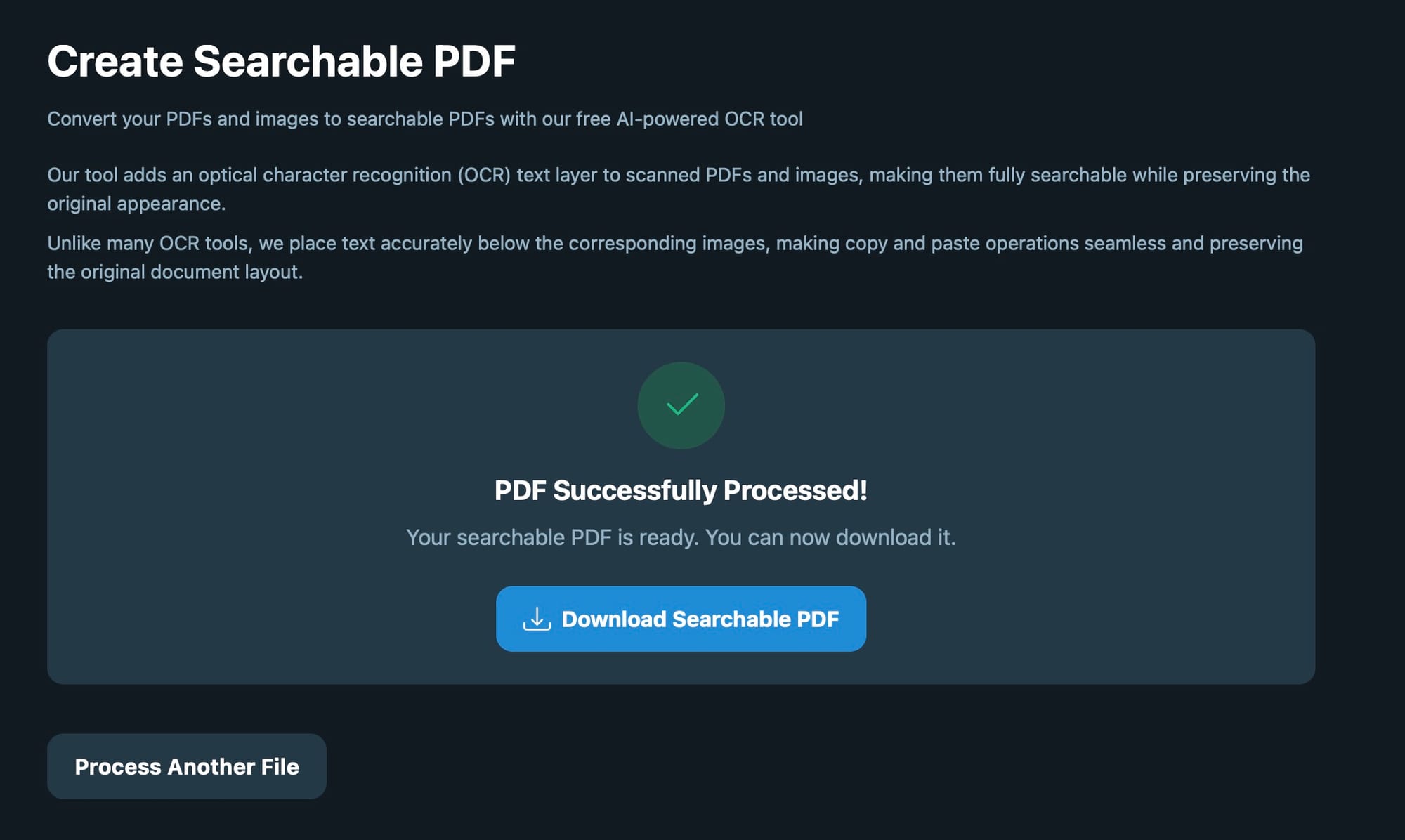Click the "AI-powered OCR tool" phrase

point(710,119)
